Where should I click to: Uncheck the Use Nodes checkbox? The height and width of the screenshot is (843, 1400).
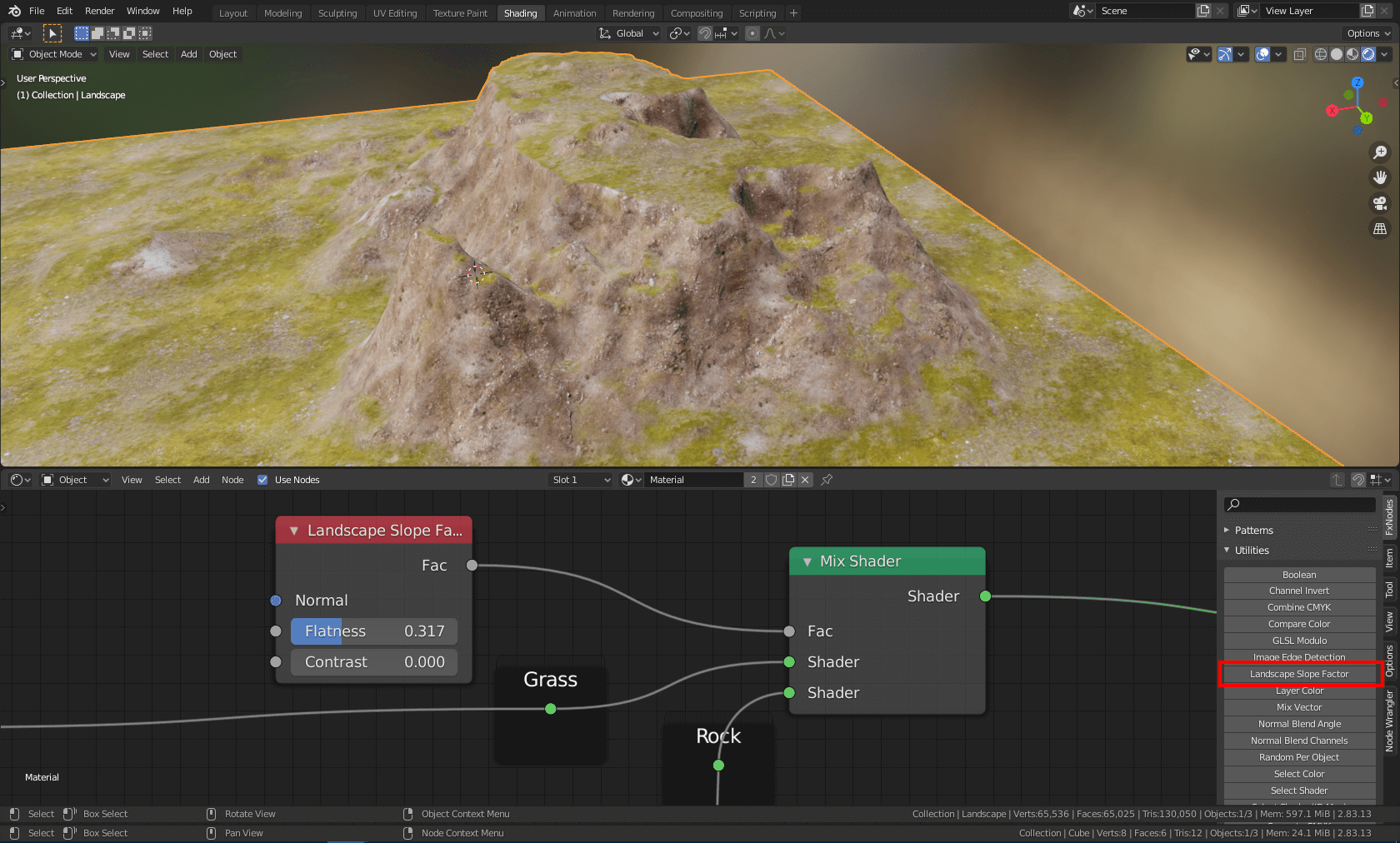pyautogui.click(x=262, y=480)
